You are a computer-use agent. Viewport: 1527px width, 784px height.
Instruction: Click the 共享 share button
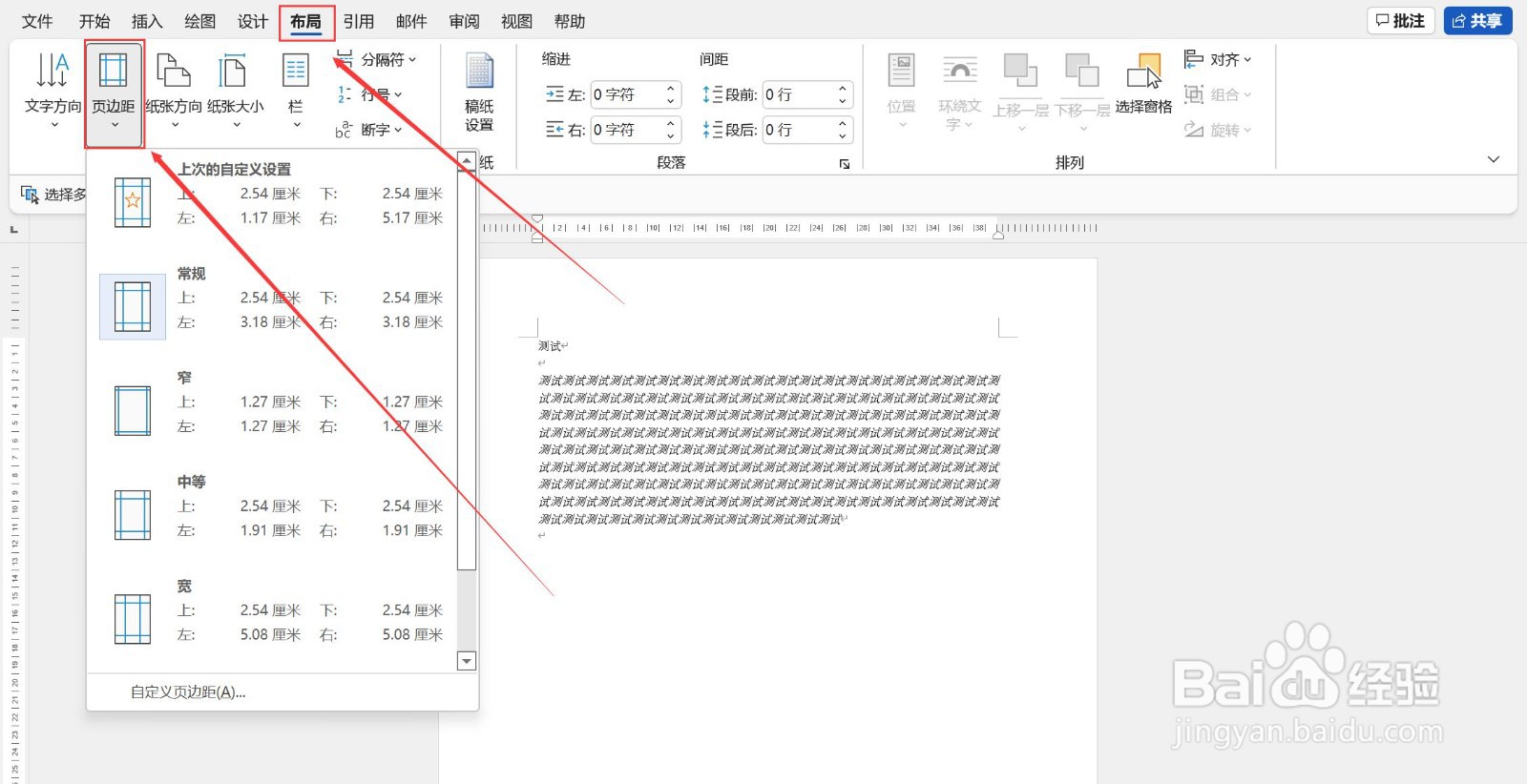[1477, 21]
